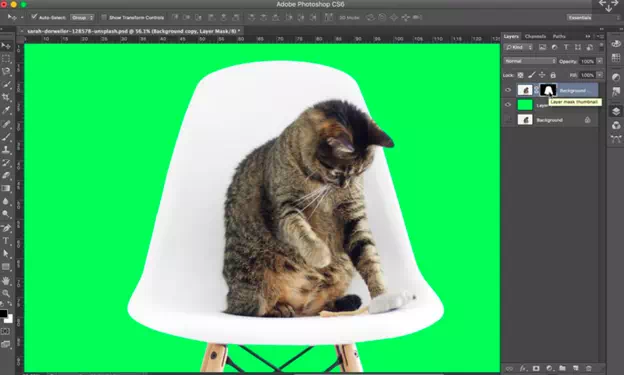
Task: Show the locked Background layer visibility box
Action: click(508, 119)
